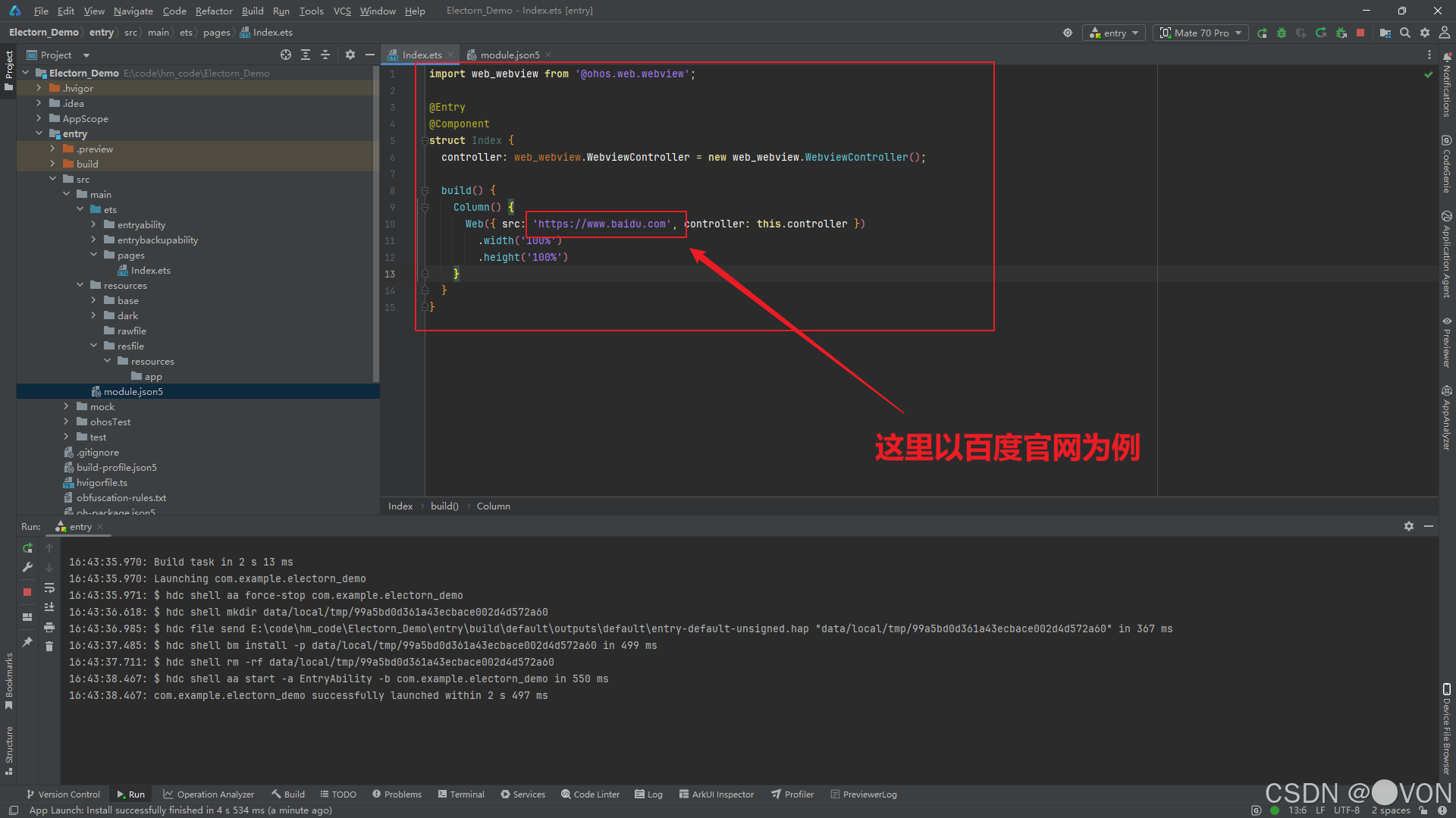
Task: Open Project panel options gear
Action: [350, 55]
